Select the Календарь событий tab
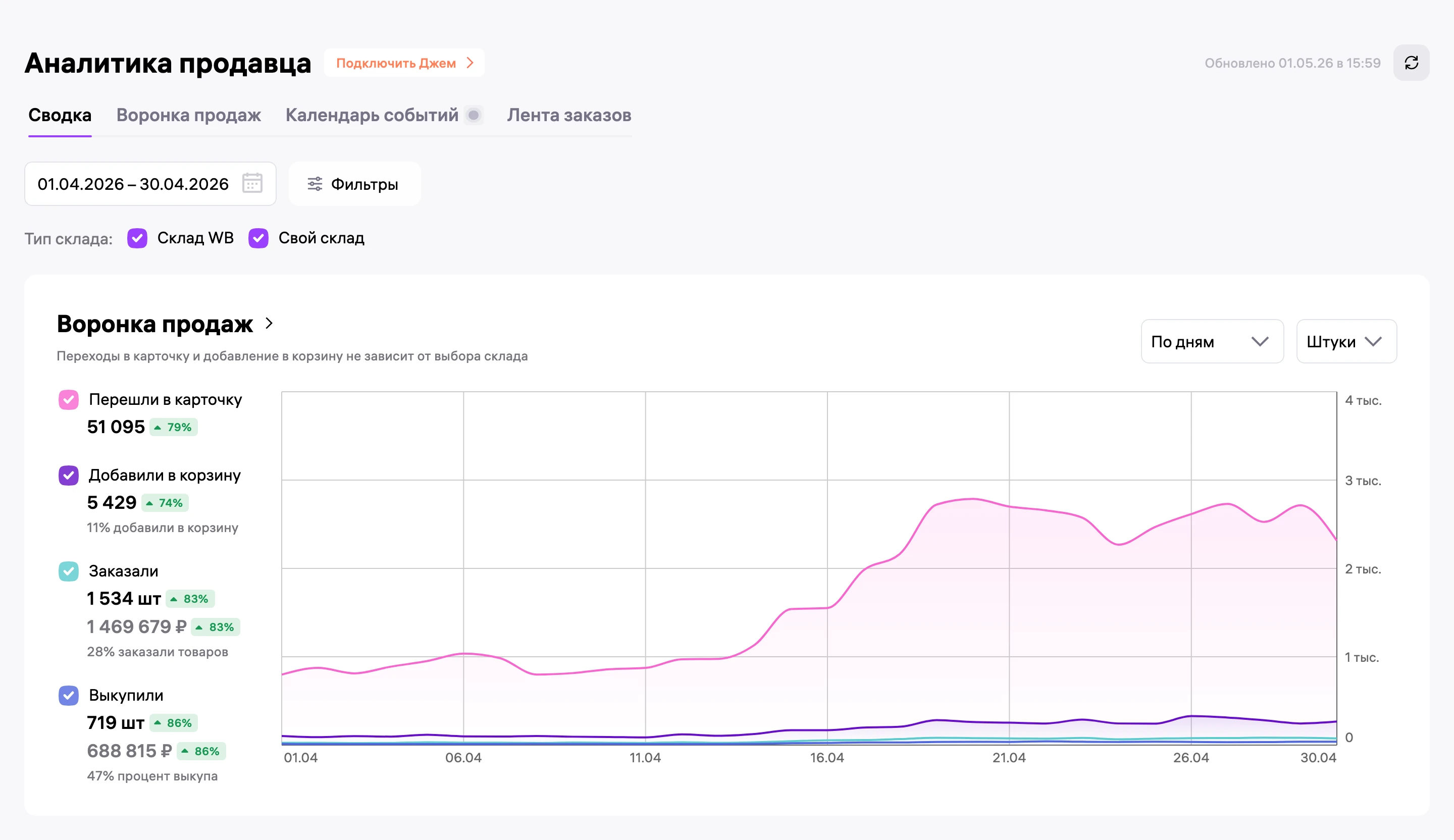This screenshot has height=840, width=1454. 372,116
